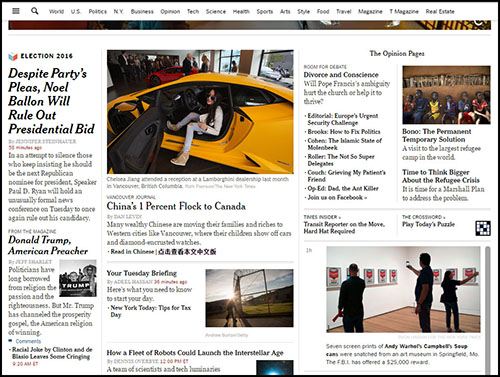This screenshot has width=500, height=377.
Task: Open Jennifer Steinhauer's byline
Action: (46, 141)
